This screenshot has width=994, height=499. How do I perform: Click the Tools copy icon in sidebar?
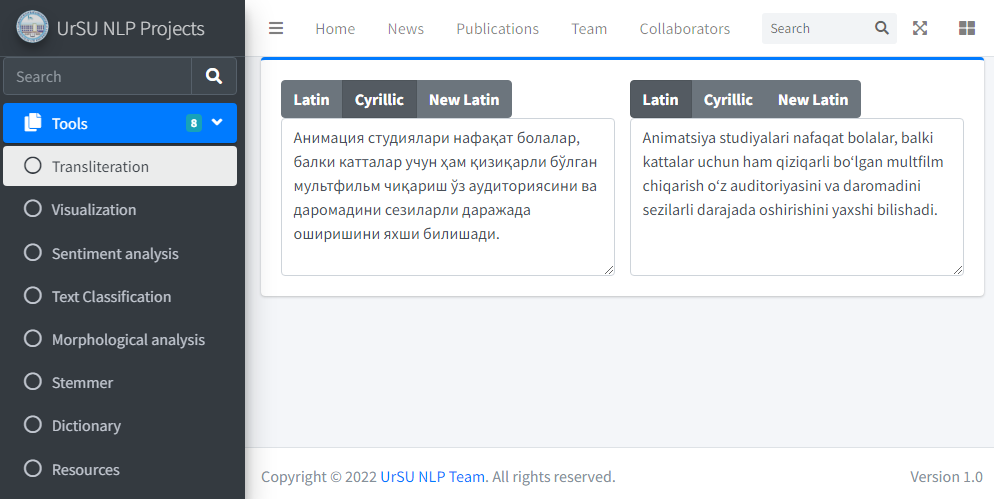(33, 123)
